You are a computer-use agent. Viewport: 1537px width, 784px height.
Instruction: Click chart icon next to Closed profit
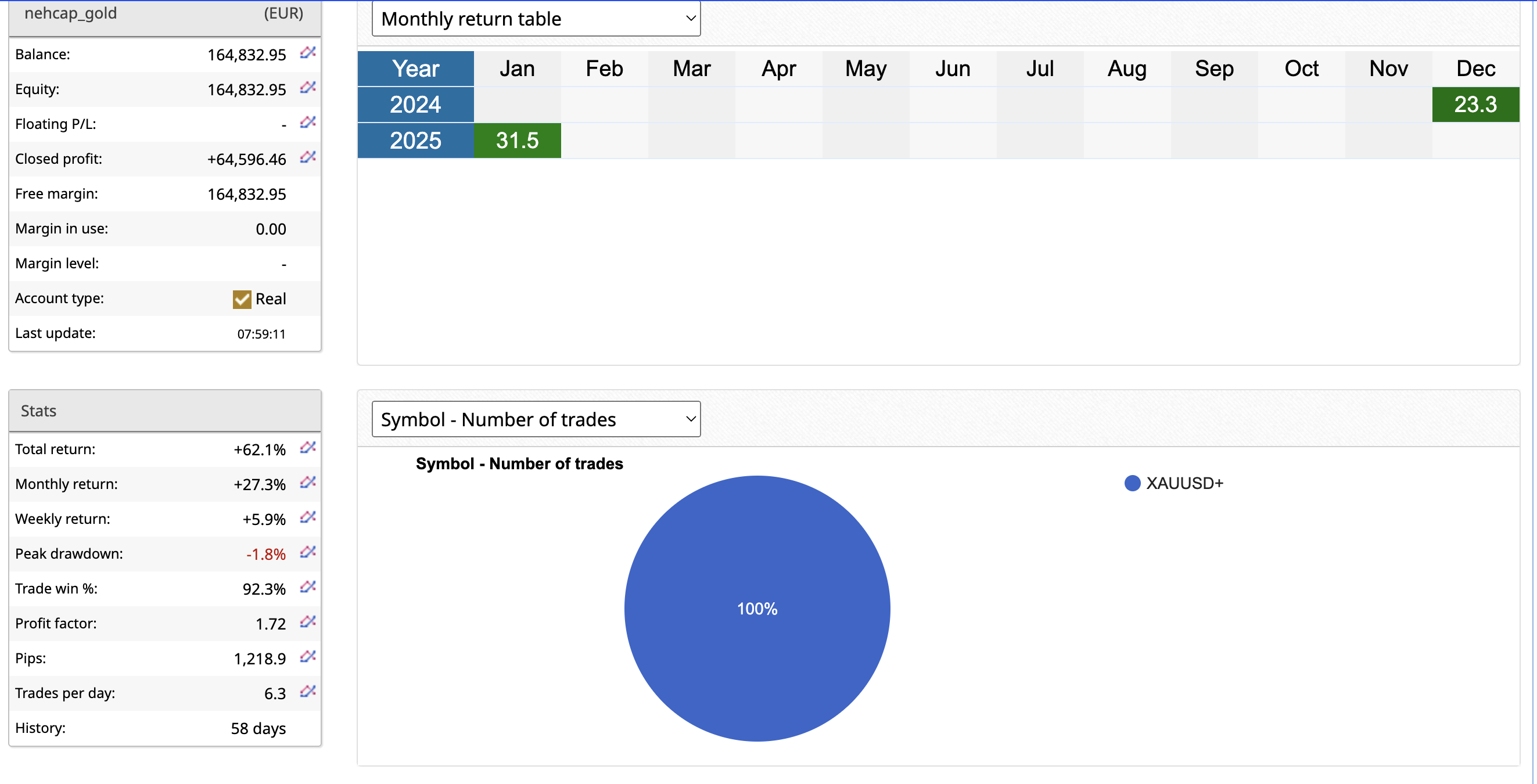pos(307,157)
